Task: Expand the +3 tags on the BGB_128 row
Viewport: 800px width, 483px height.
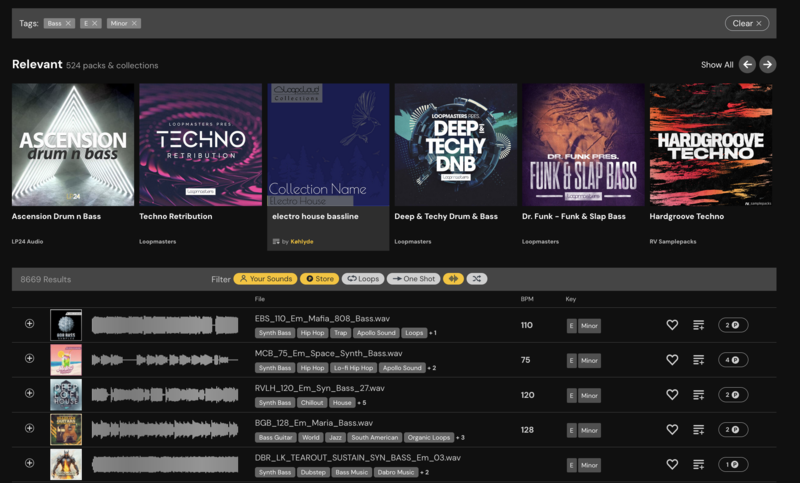Action: click(460, 438)
